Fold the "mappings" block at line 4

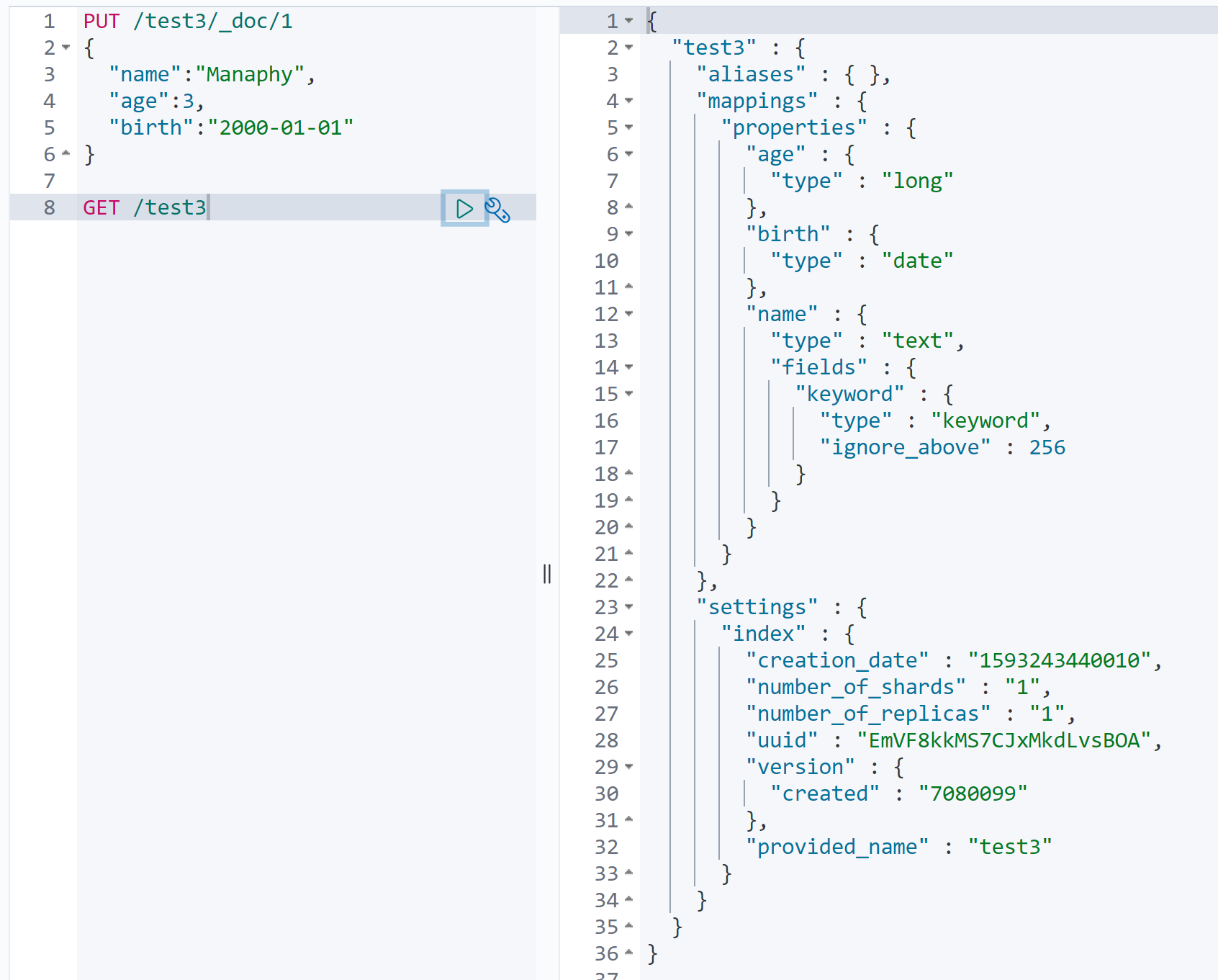point(629,101)
